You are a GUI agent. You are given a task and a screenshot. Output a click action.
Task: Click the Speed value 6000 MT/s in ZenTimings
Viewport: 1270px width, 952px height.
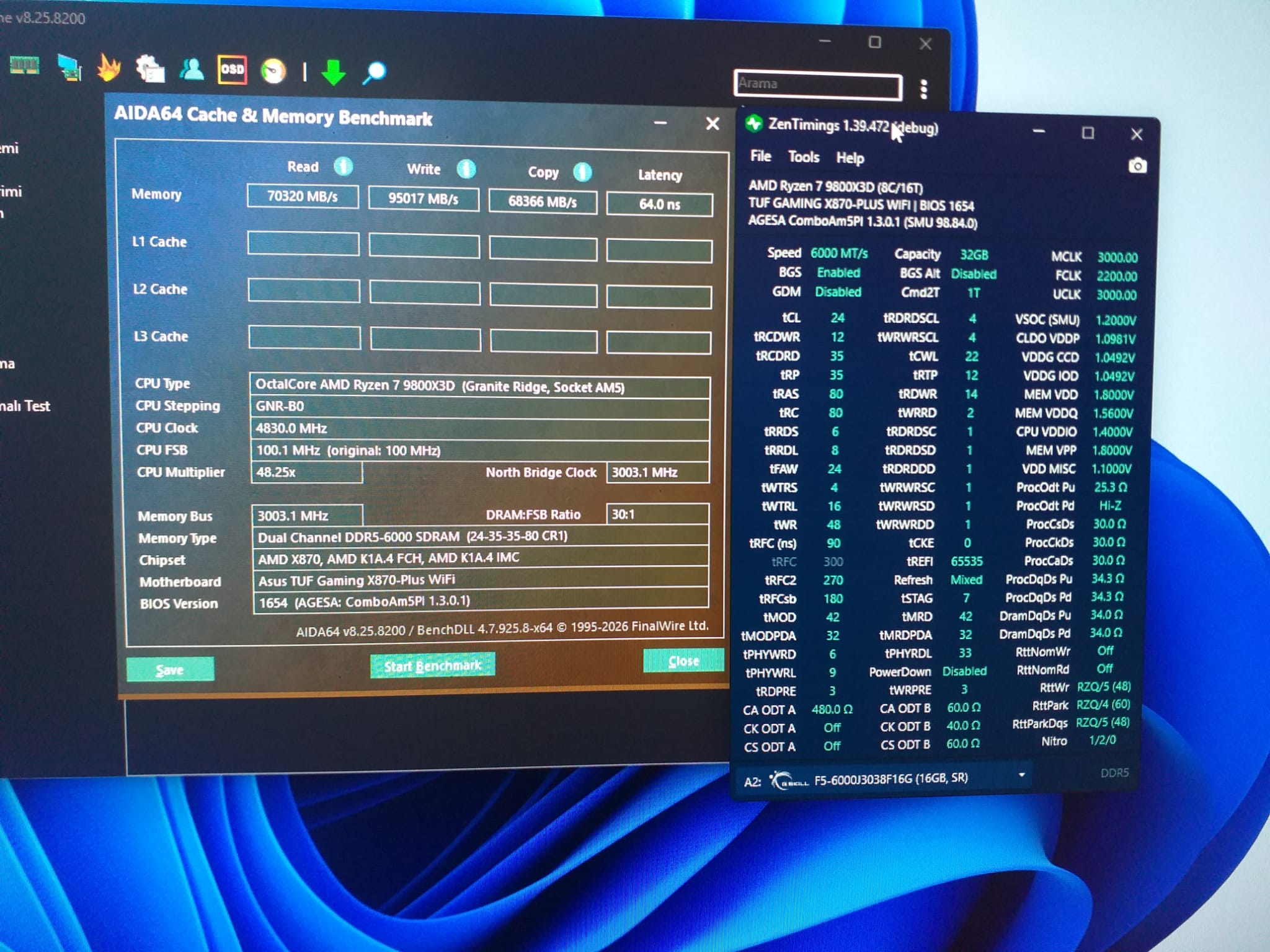coord(839,253)
